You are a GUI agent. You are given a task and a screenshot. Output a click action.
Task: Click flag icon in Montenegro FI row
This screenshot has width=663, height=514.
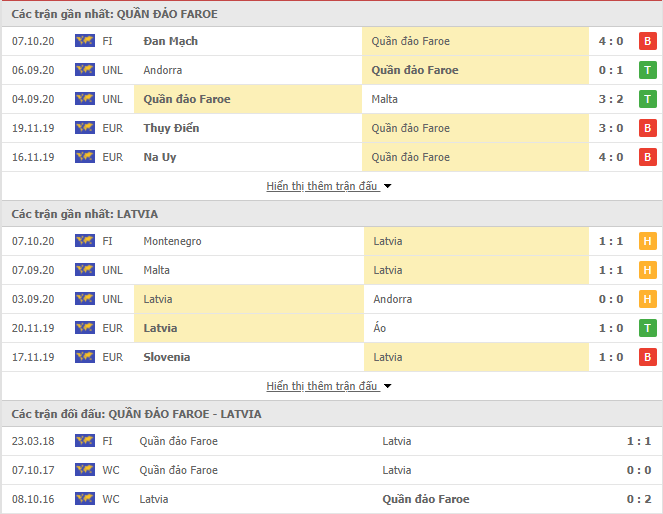pos(85,241)
